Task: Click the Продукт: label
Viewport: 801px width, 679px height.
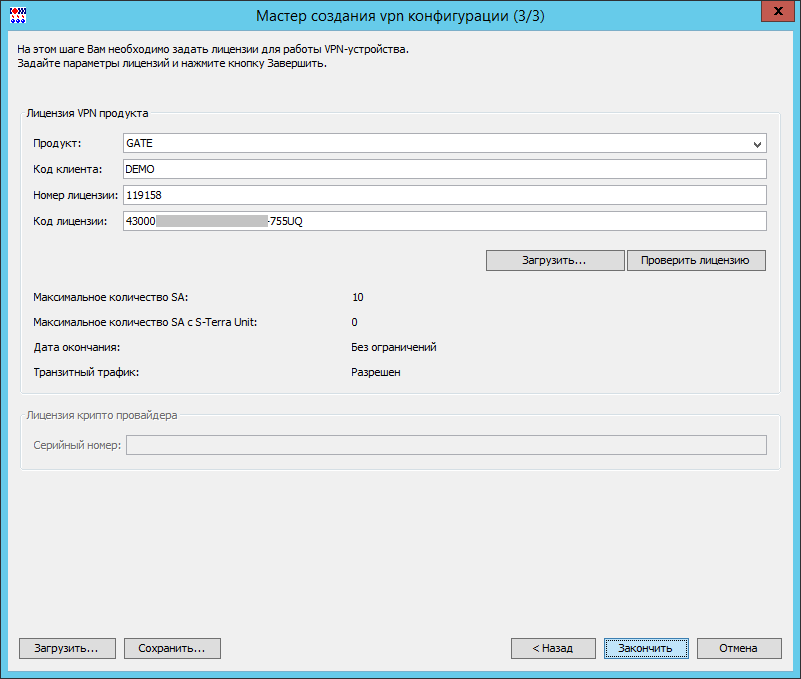Action: [57, 144]
